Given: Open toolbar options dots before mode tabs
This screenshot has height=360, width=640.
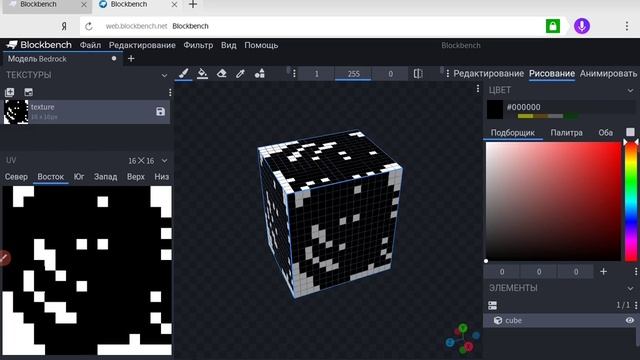Looking at the screenshot, I should click(447, 73).
